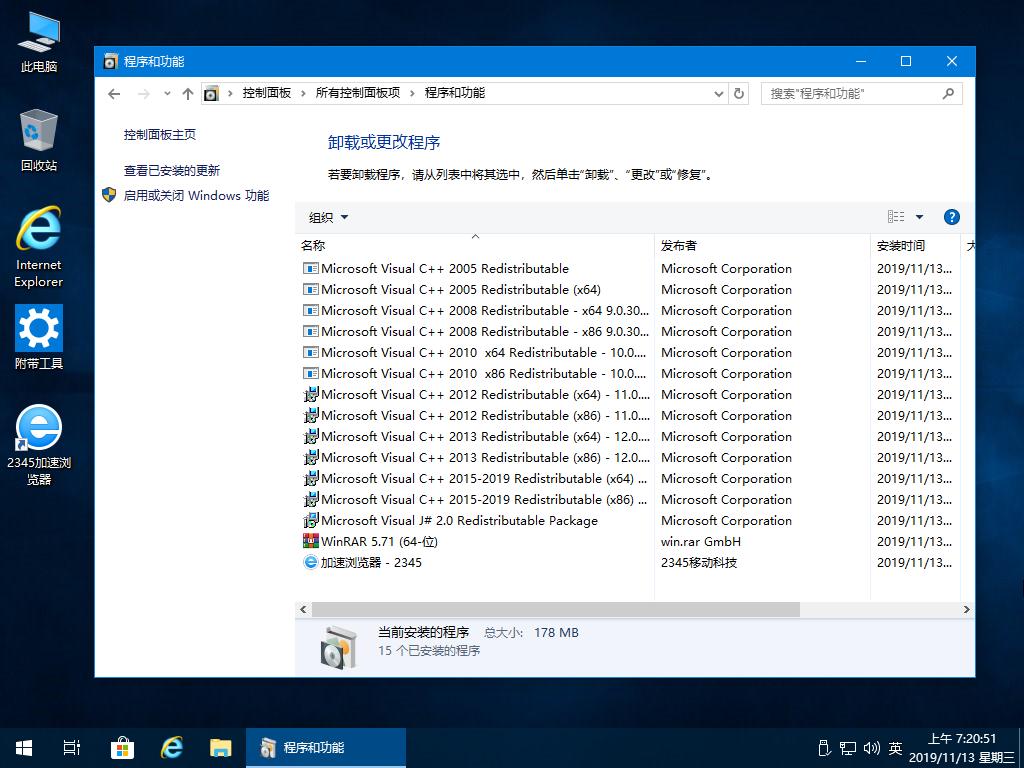The width and height of the screenshot is (1024, 768).
Task: Sort by the 发布者 column header
Action: tap(762, 246)
